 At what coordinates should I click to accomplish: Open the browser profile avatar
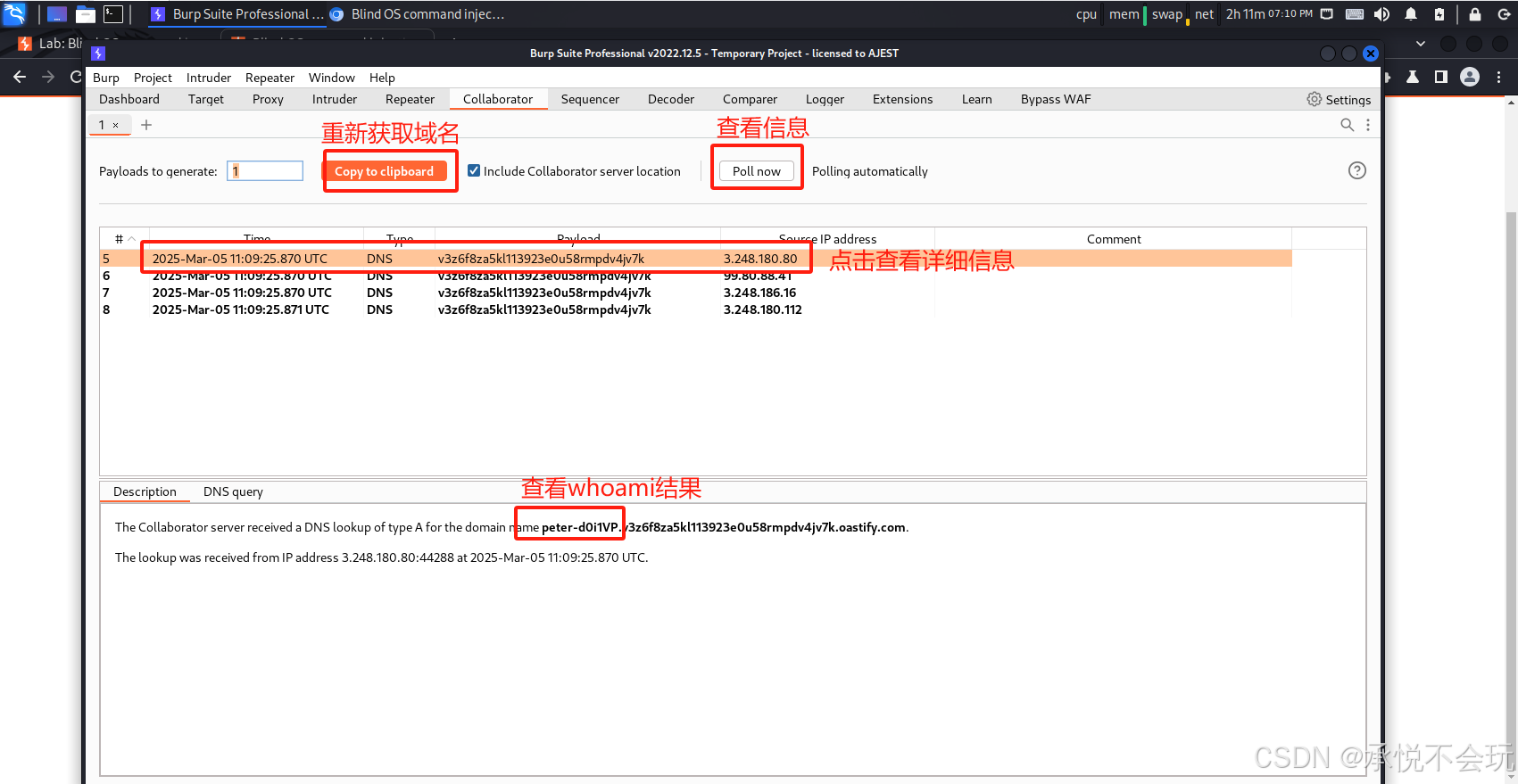pyautogui.click(x=1470, y=77)
